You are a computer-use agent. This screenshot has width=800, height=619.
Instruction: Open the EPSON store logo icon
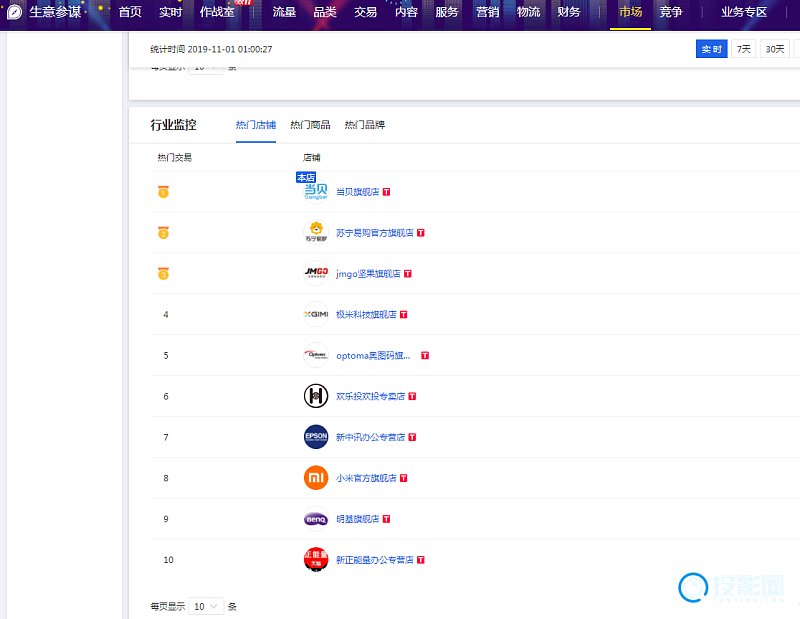(316, 437)
